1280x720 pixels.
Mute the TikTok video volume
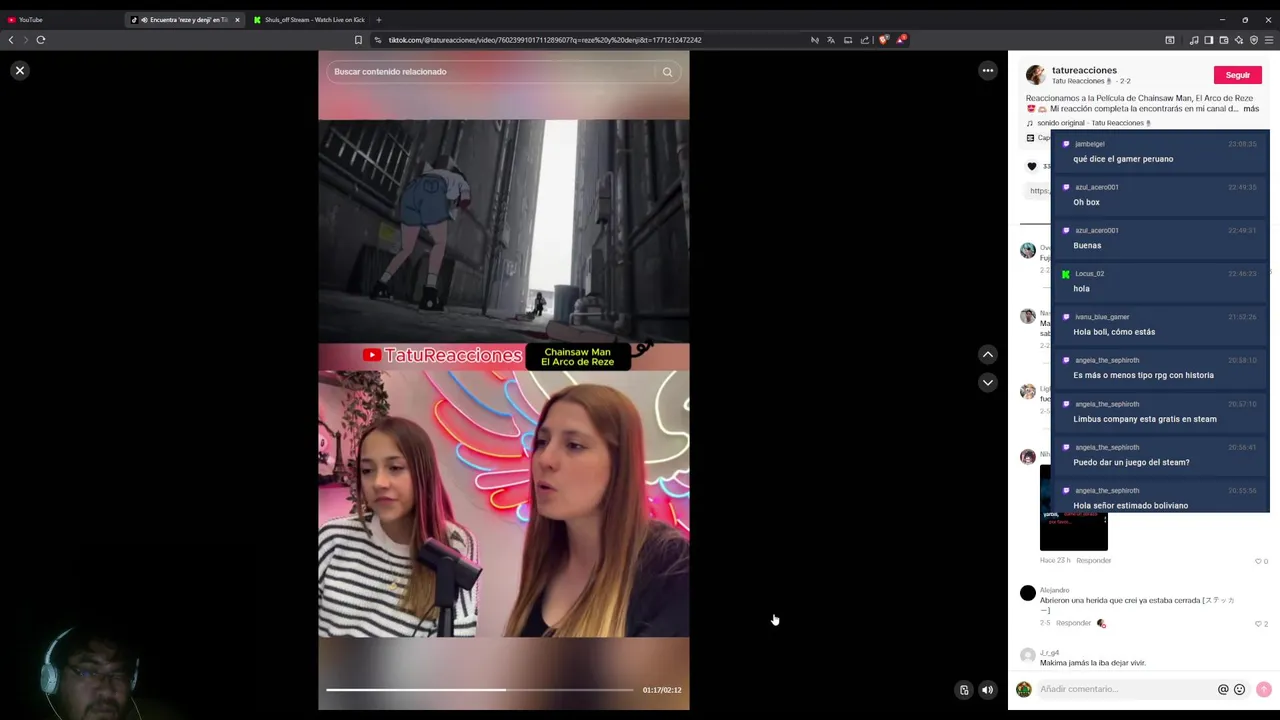click(987, 690)
